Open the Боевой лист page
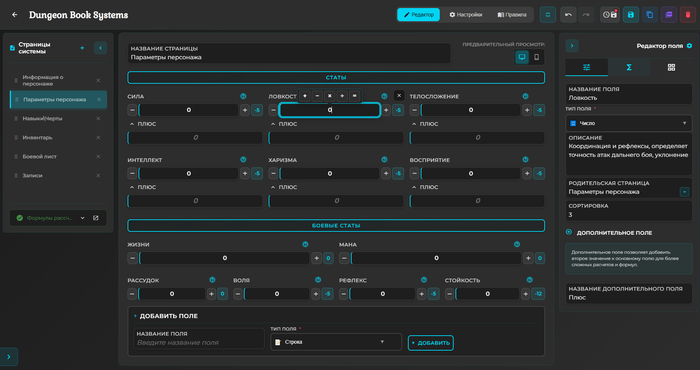The width and height of the screenshot is (700, 370). click(58, 156)
